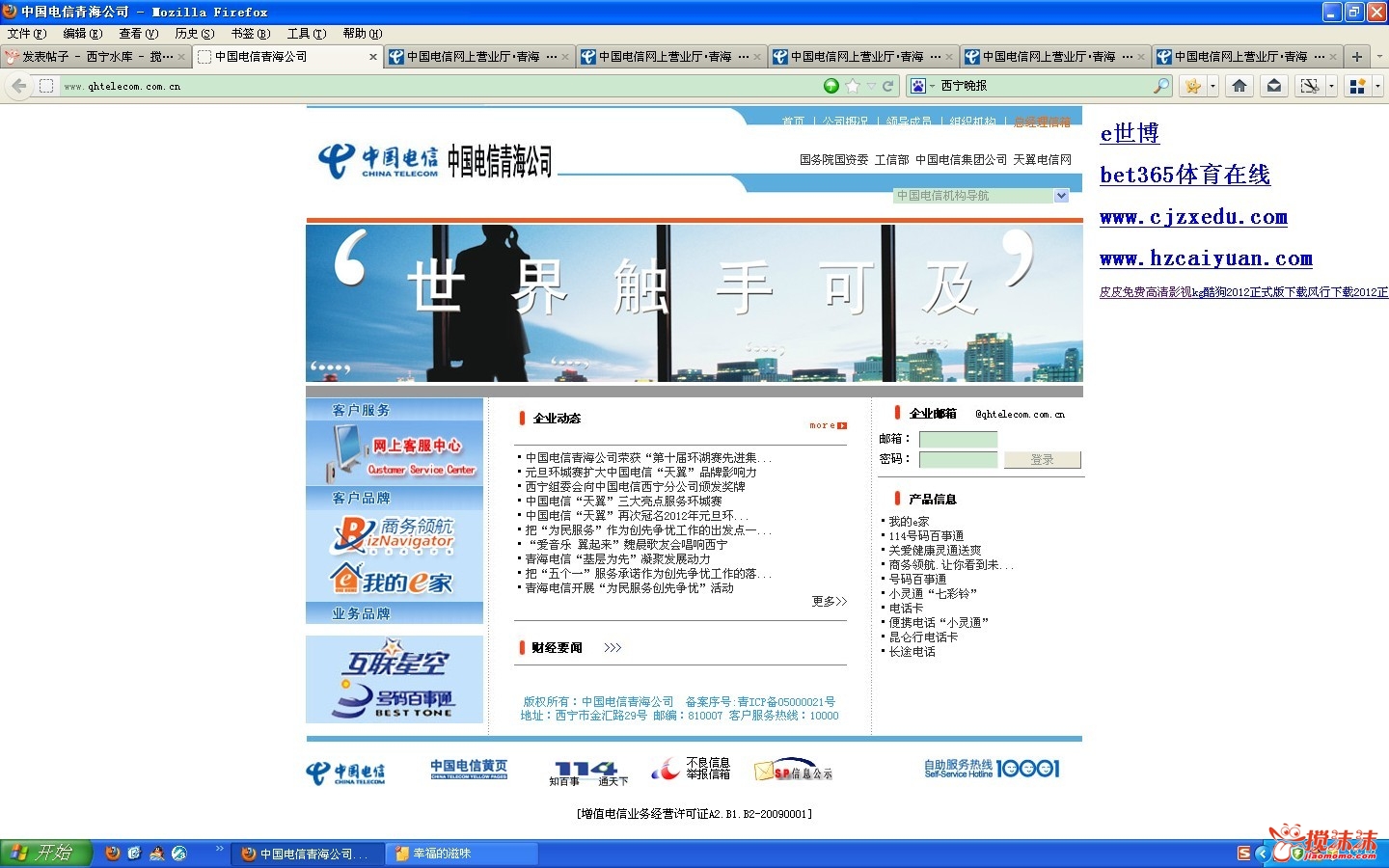Click 不良信息举报信箱 footer icon
The image size is (1389, 868).
[691, 769]
